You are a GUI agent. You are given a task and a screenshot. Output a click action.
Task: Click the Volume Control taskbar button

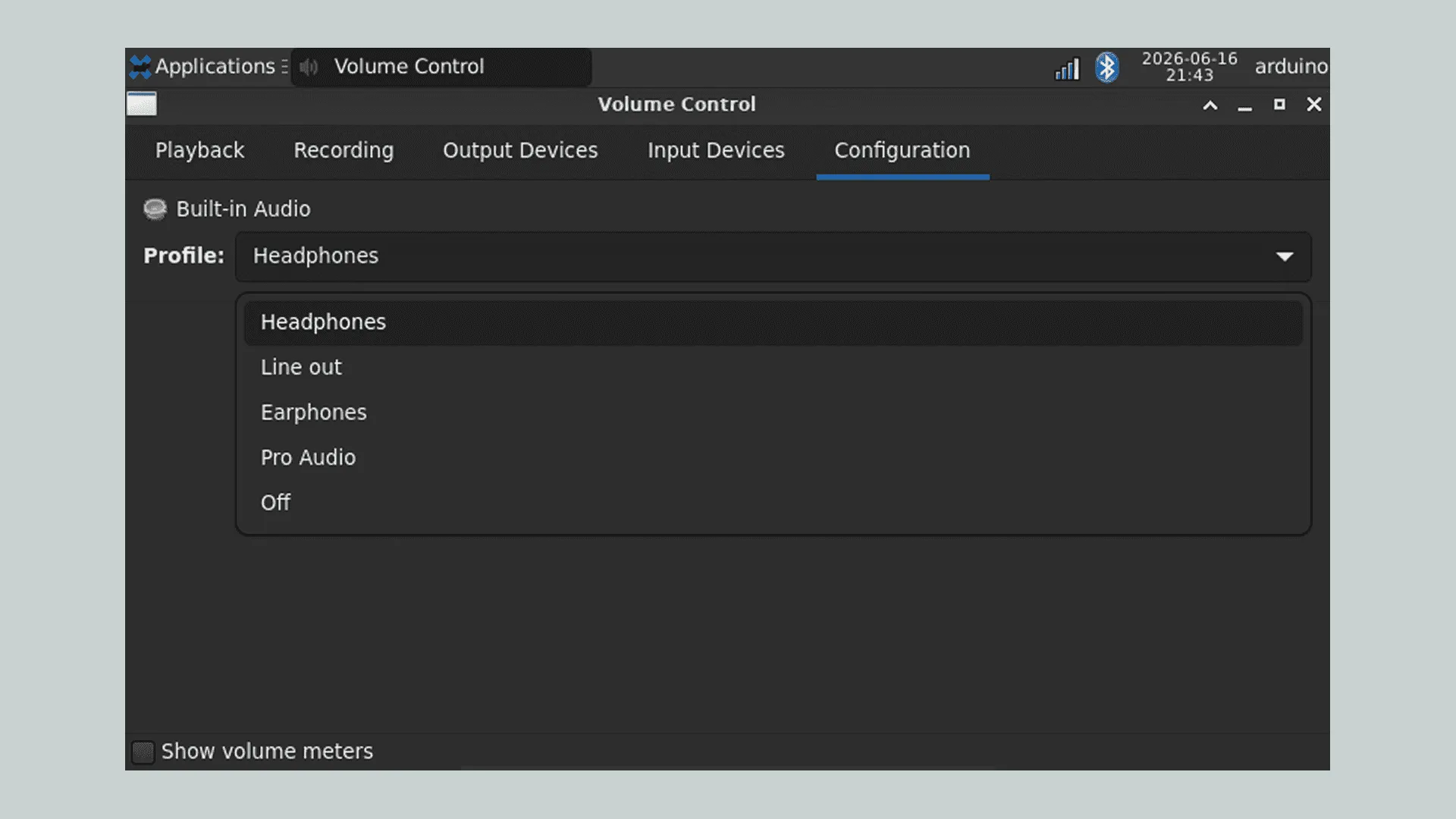441,67
